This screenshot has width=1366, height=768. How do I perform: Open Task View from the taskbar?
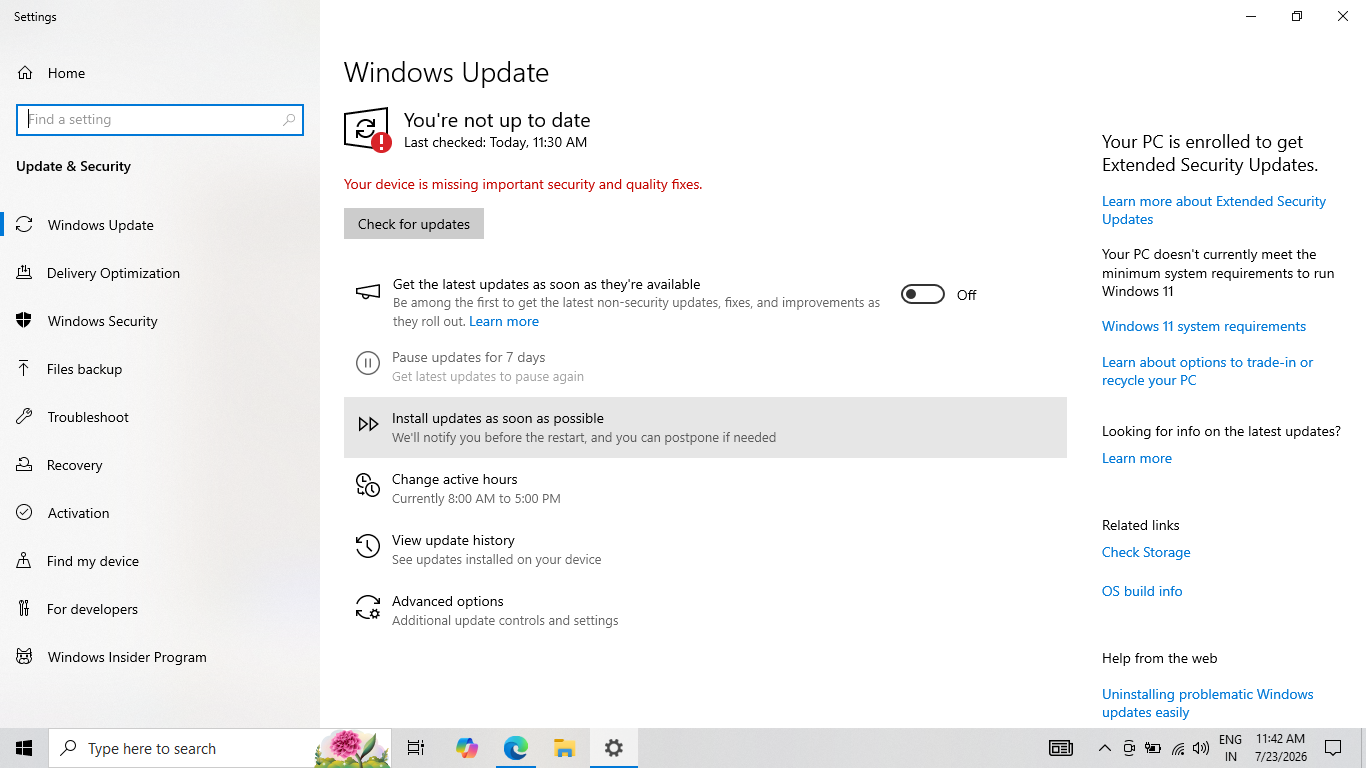[416, 748]
